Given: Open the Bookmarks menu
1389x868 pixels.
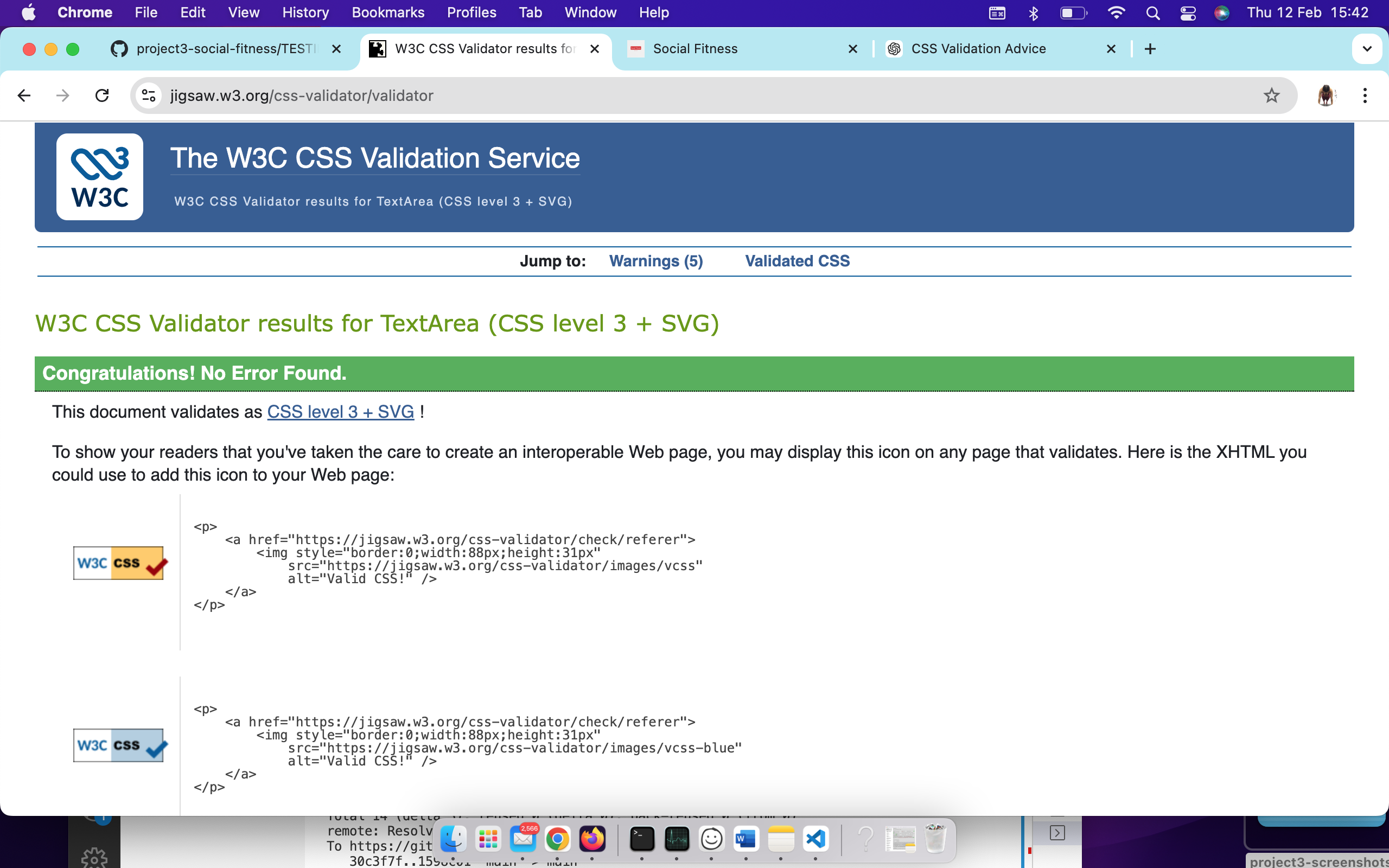Looking at the screenshot, I should tap(388, 12).
